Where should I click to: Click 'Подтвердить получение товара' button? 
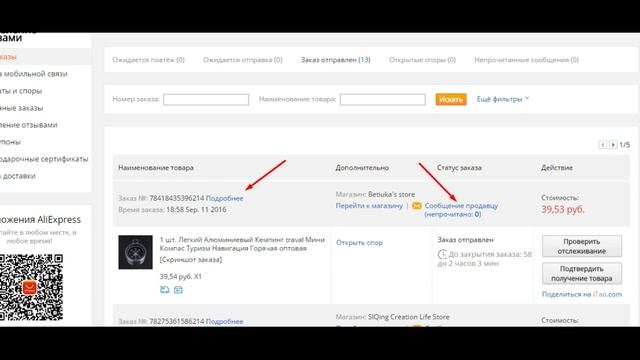point(582,273)
